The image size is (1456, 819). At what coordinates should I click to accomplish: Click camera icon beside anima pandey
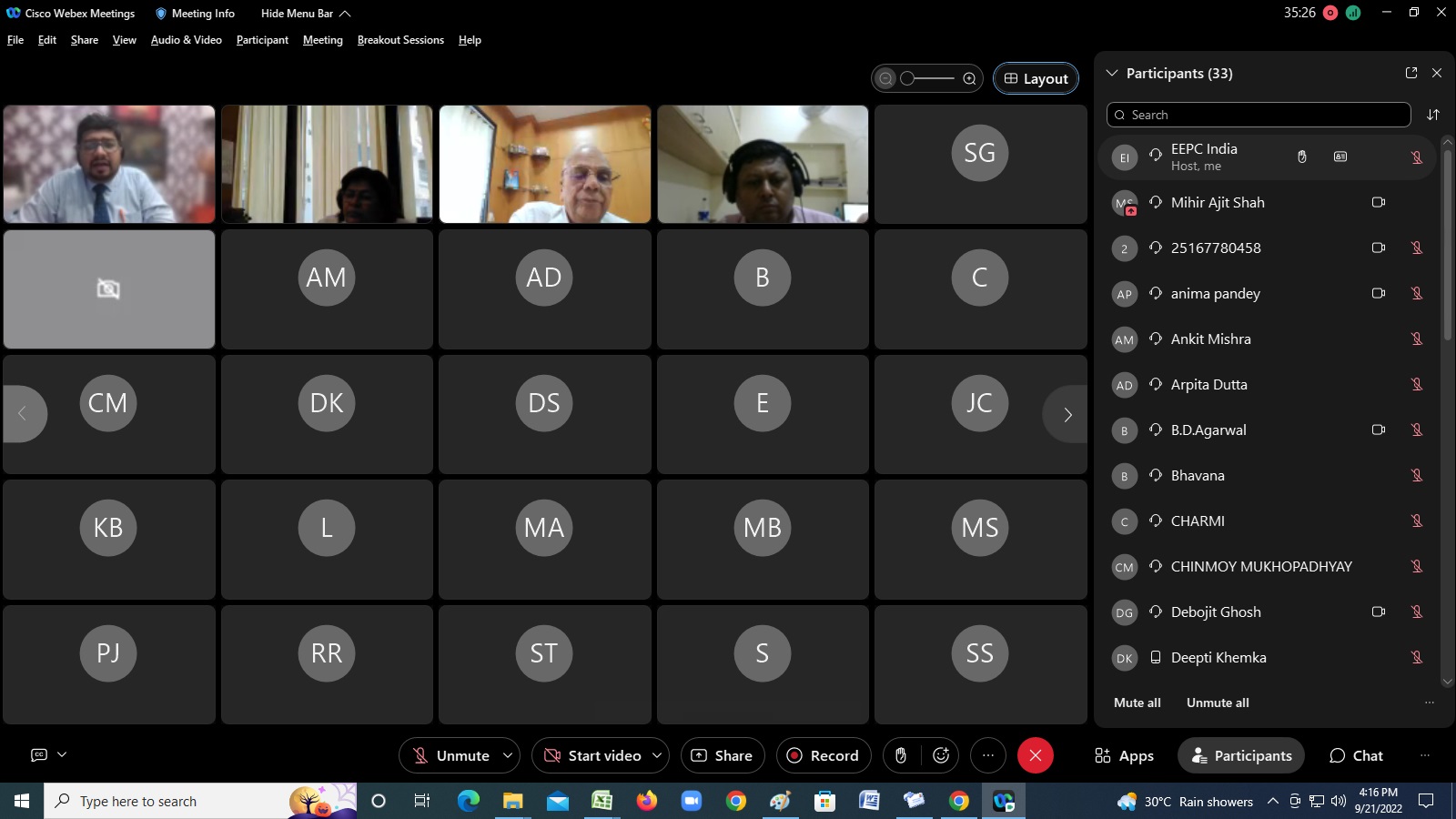click(1379, 293)
